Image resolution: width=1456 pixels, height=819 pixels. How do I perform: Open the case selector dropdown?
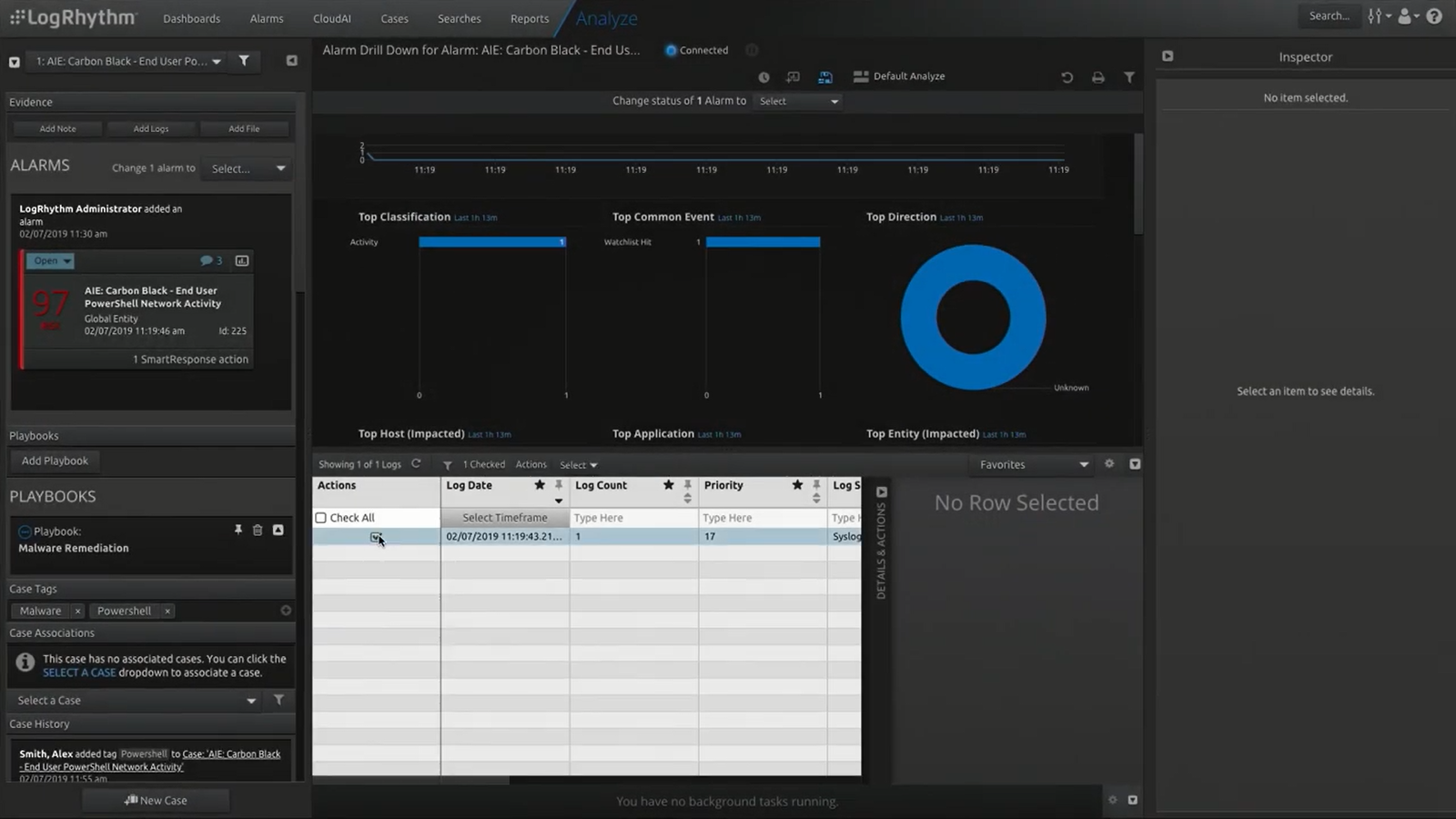click(x=127, y=61)
